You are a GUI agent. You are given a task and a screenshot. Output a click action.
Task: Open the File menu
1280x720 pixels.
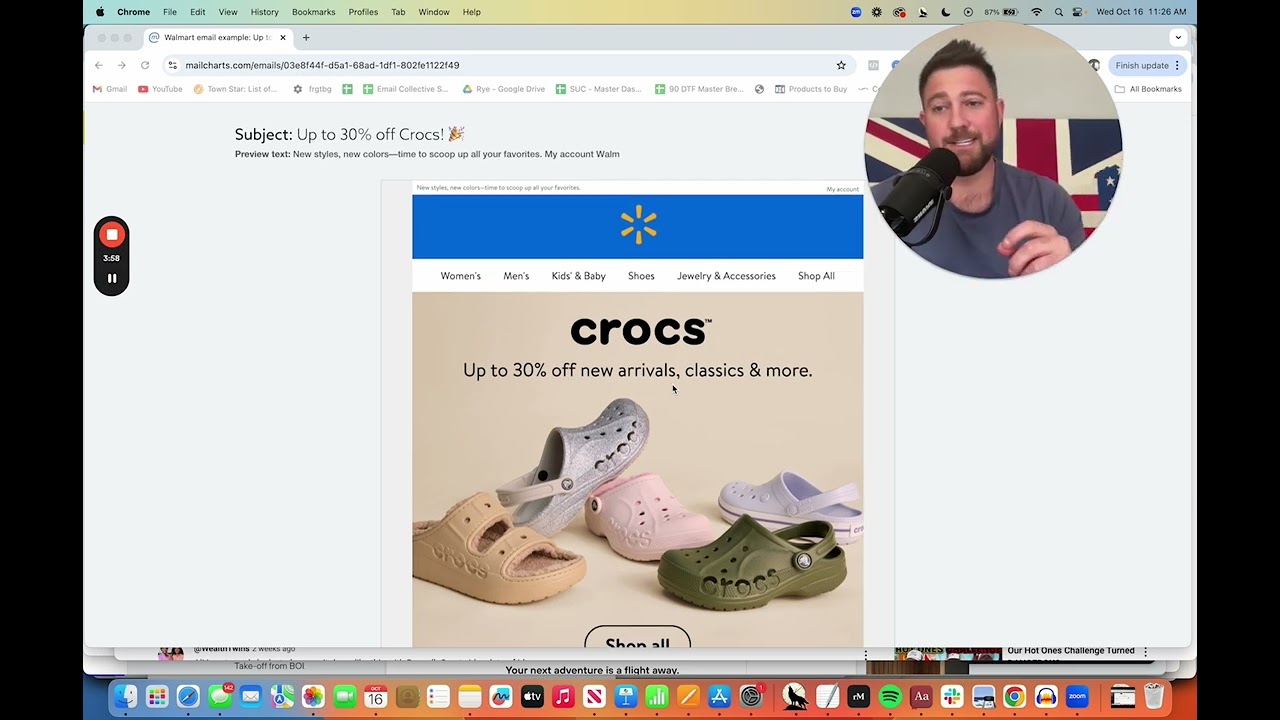point(170,12)
